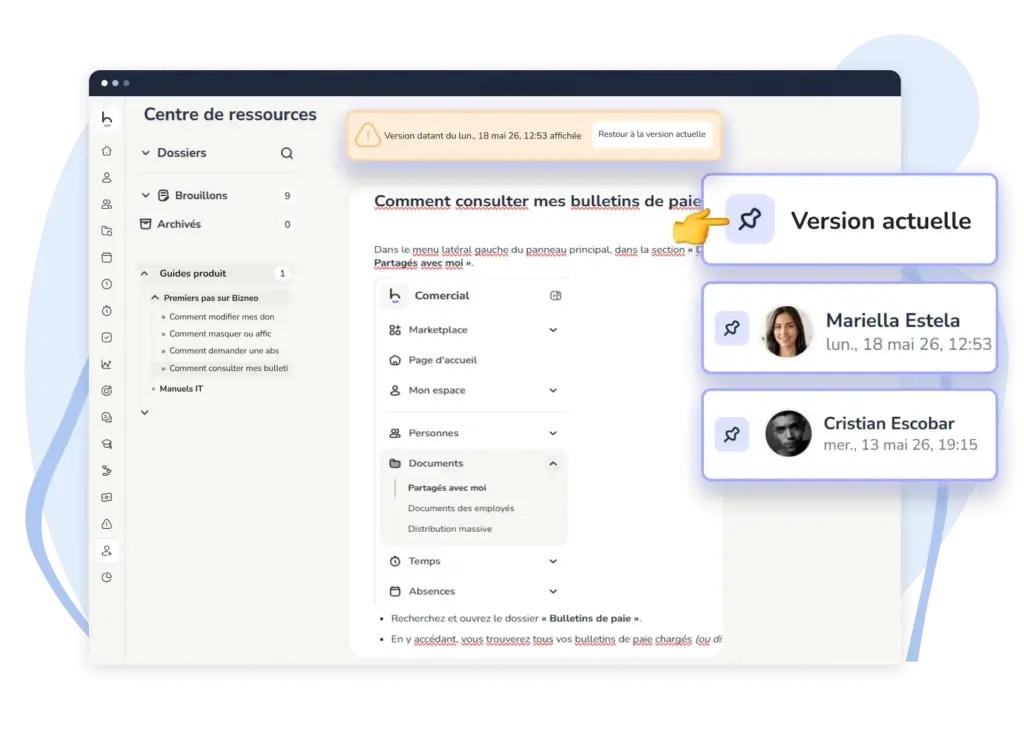Screen dimensions: 1024x732
Task: Expand the Absences menu chevron
Action: [x=553, y=591]
